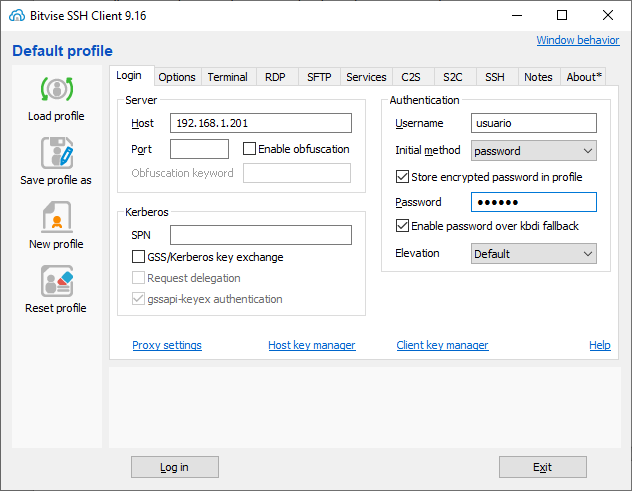Go to the Services tab
The width and height of the screenshot is (632, 491).
tap(366, 77)
